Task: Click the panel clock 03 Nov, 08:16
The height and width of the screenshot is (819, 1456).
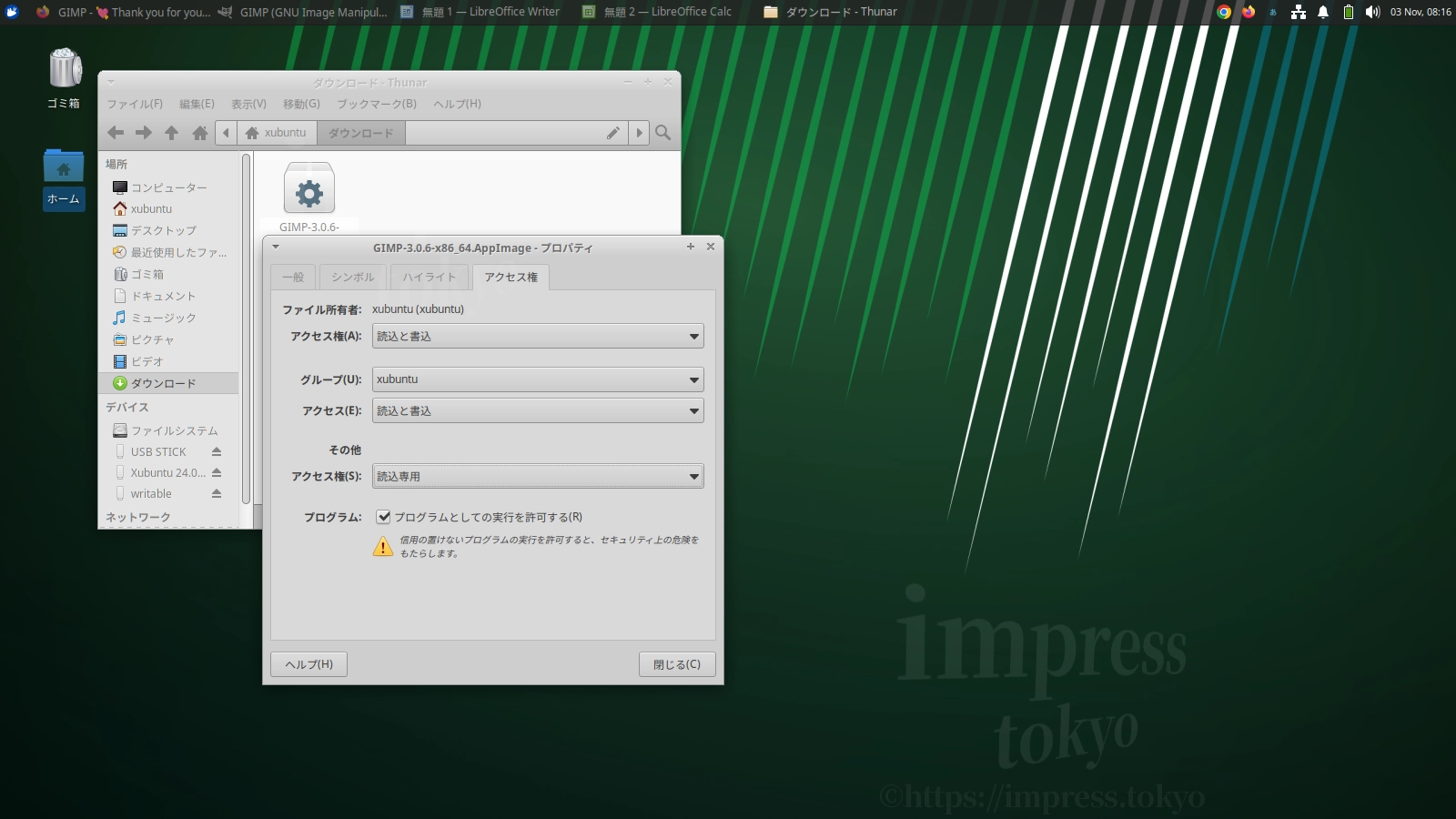Action: coord(1421,12)
